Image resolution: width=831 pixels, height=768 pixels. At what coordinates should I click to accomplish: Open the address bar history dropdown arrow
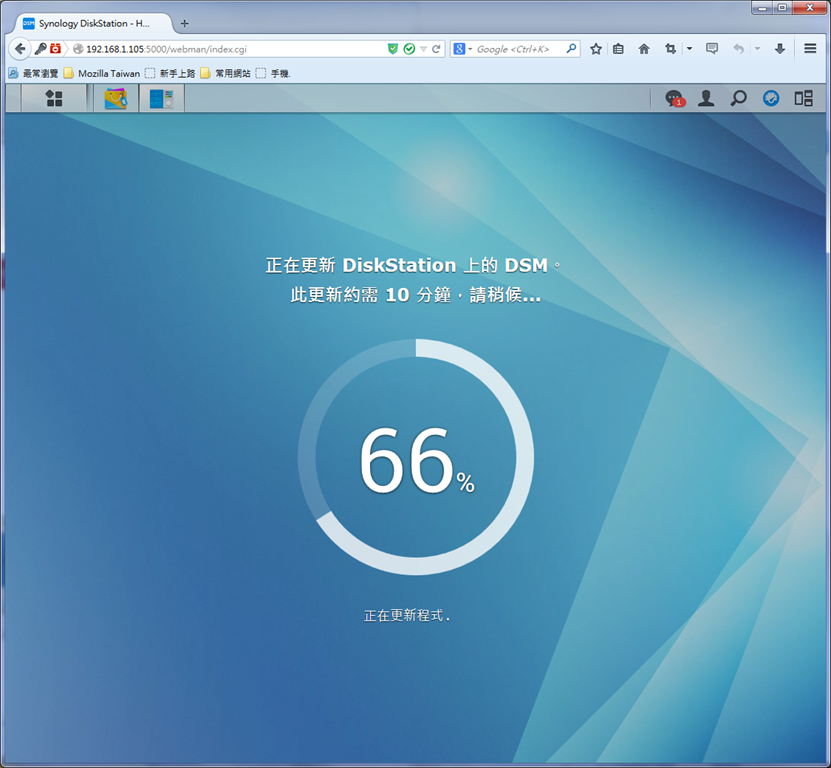[x=423, y=49]
